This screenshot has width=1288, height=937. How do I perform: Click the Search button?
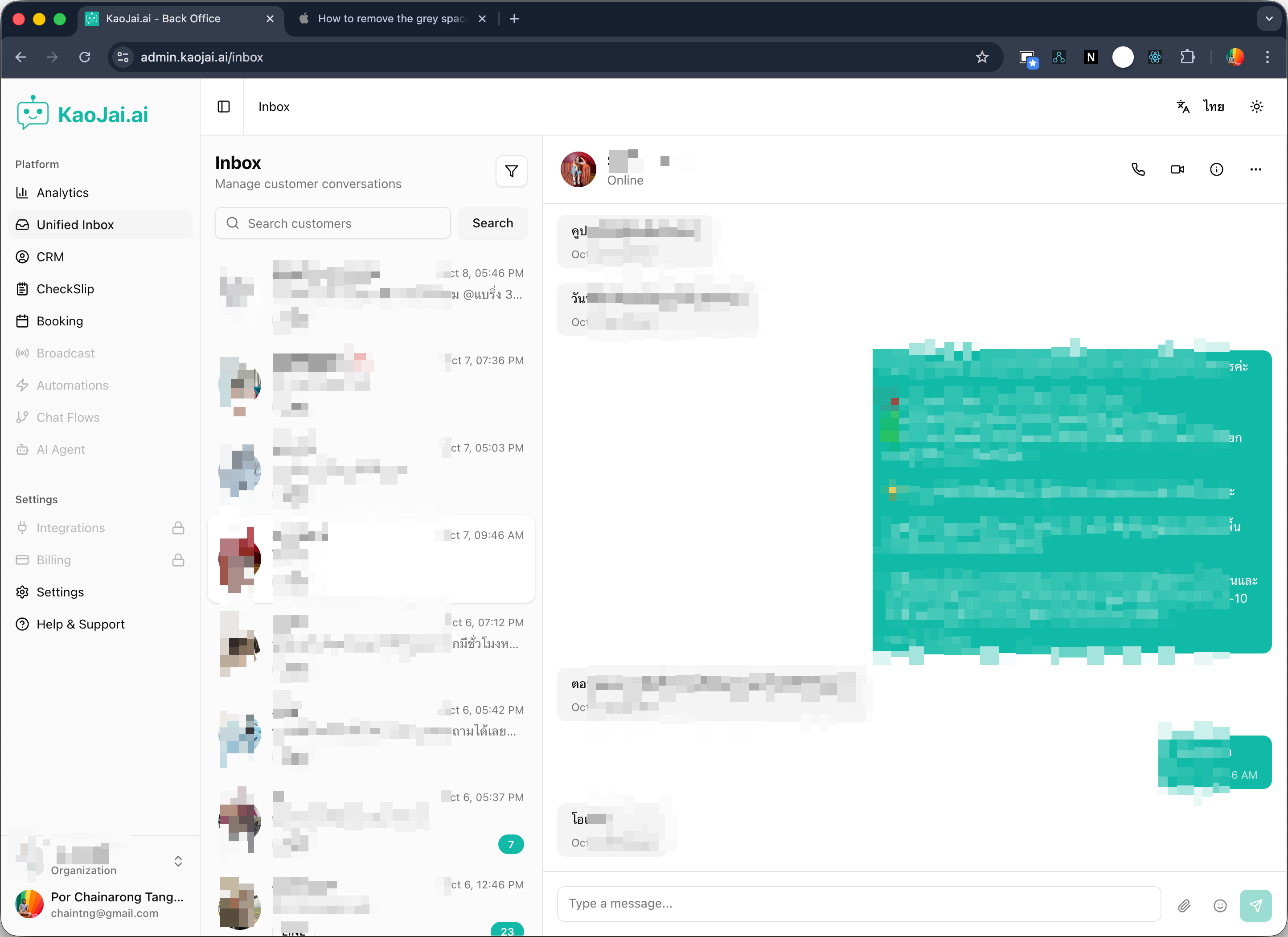tap(492, 223)
